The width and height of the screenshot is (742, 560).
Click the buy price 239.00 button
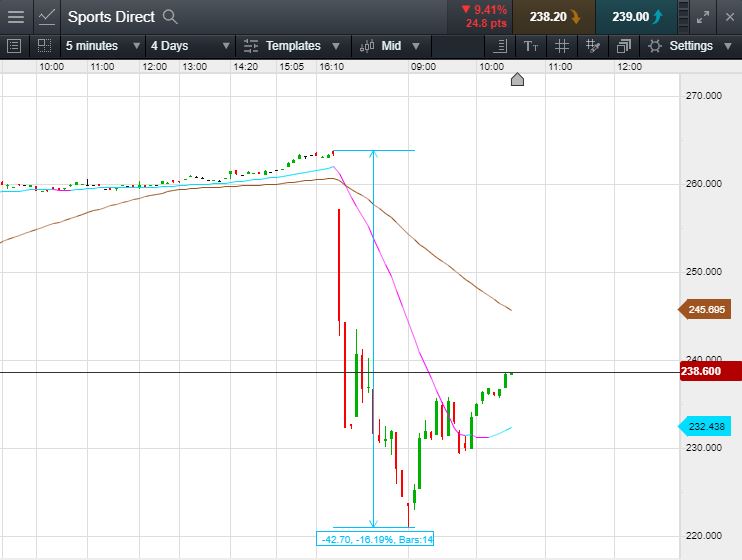pos(636,17)
